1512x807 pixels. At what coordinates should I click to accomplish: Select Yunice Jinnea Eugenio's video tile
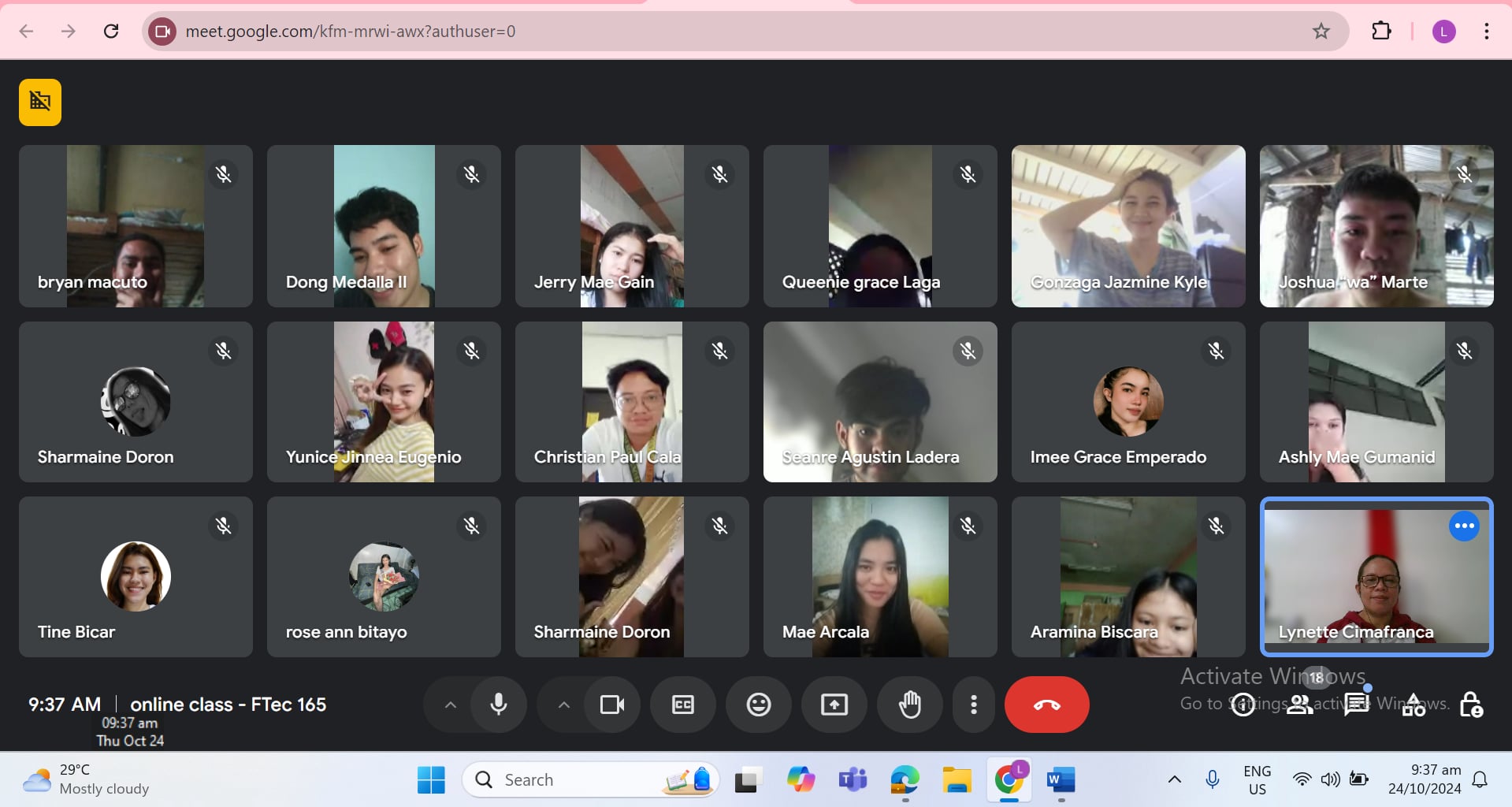click(384, 401)
